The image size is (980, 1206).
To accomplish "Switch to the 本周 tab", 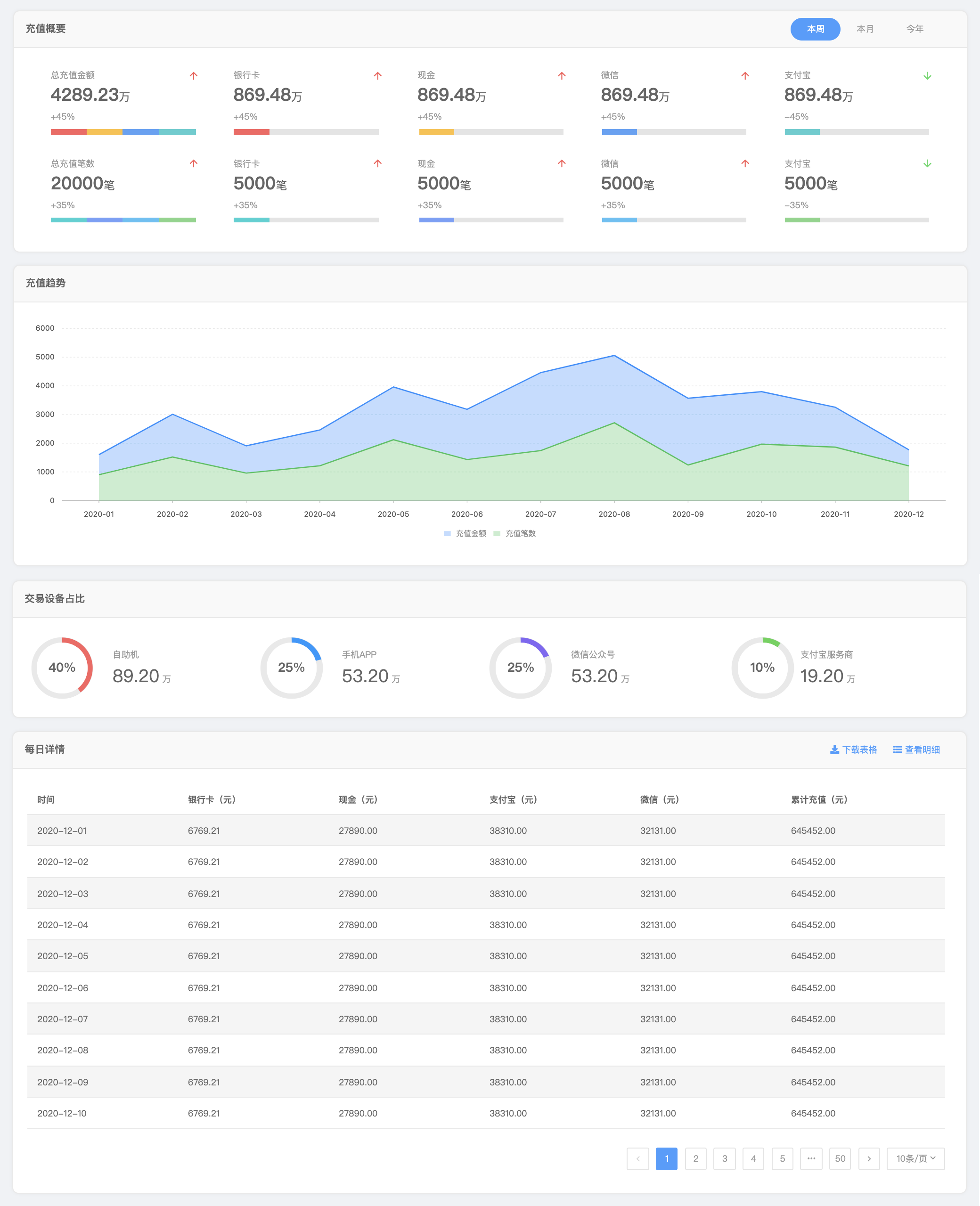I will point(815,29).
